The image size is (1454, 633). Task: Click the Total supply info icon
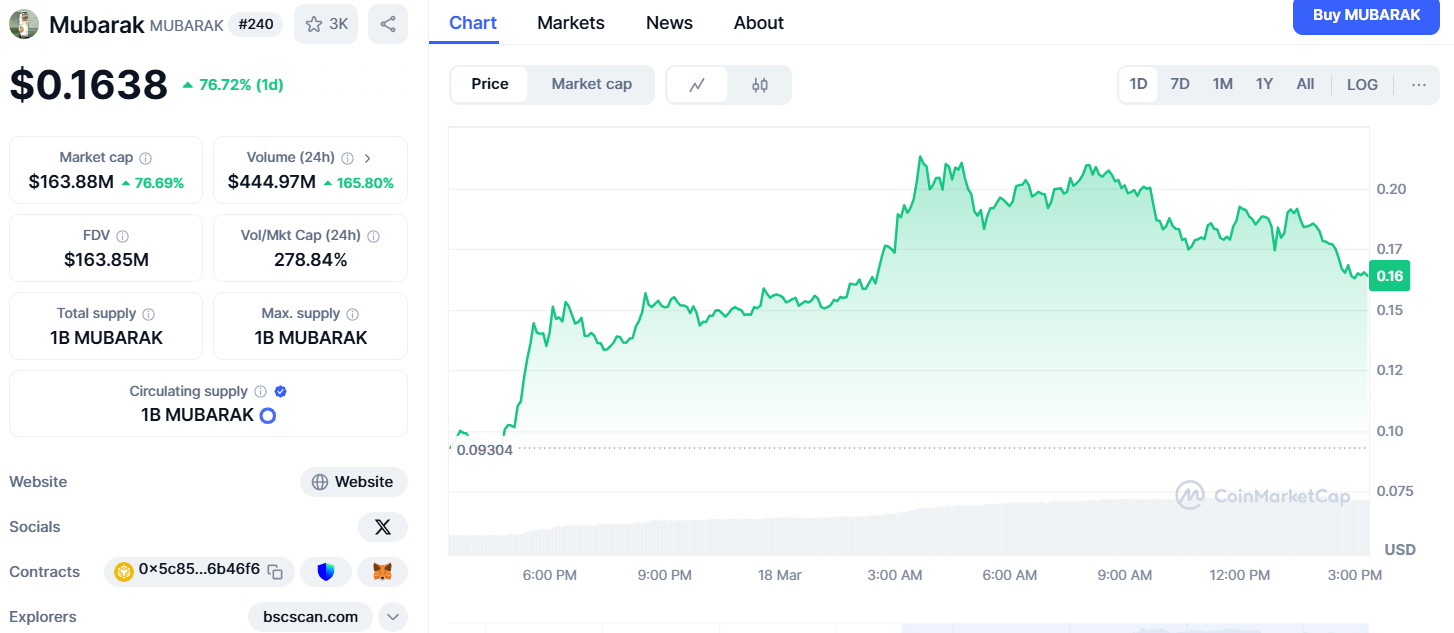coord(148,314)
